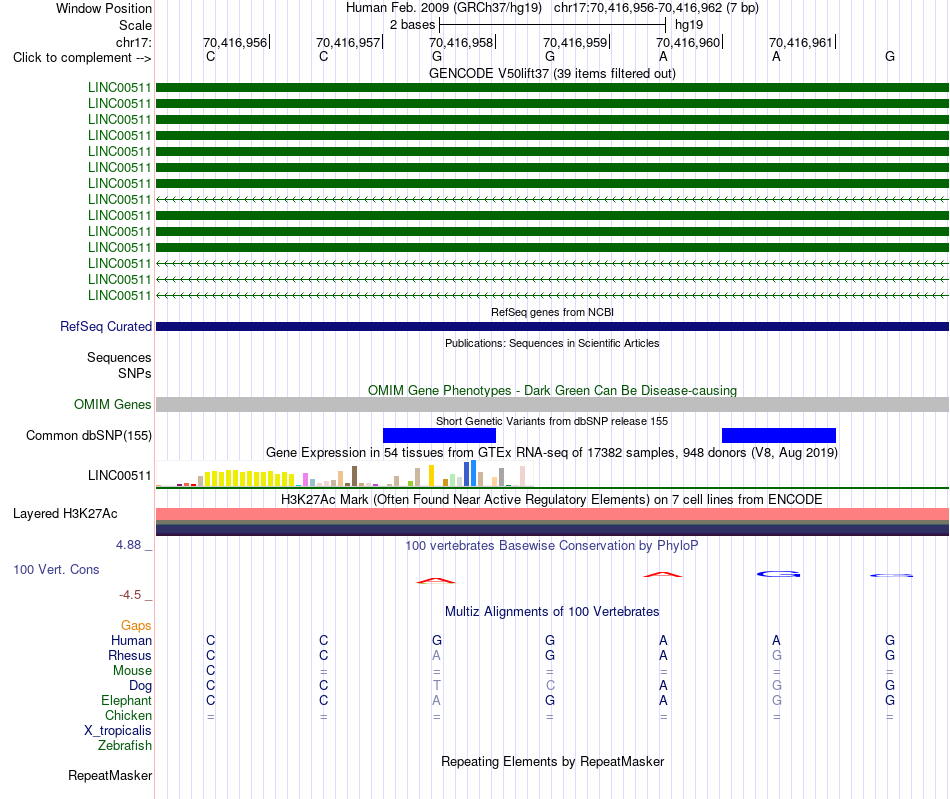Click the LINC00511 label beside the GTEx bar chart

point(120,476)
